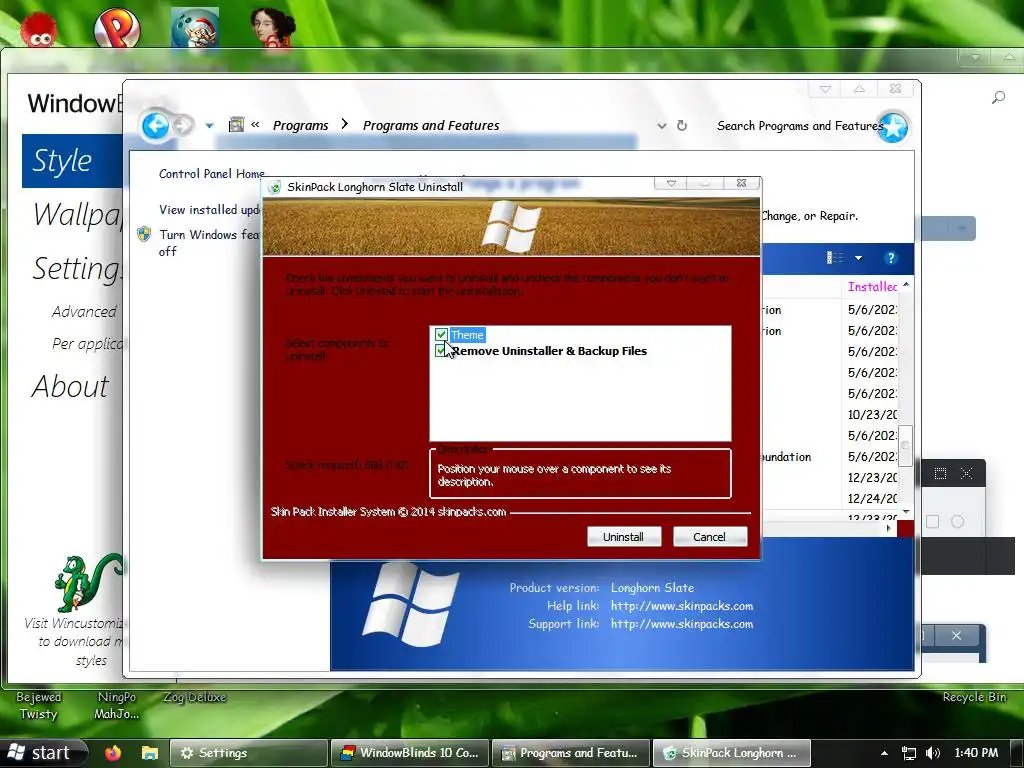
Task: Click the star search icon
Action: (x=893, y=127)
